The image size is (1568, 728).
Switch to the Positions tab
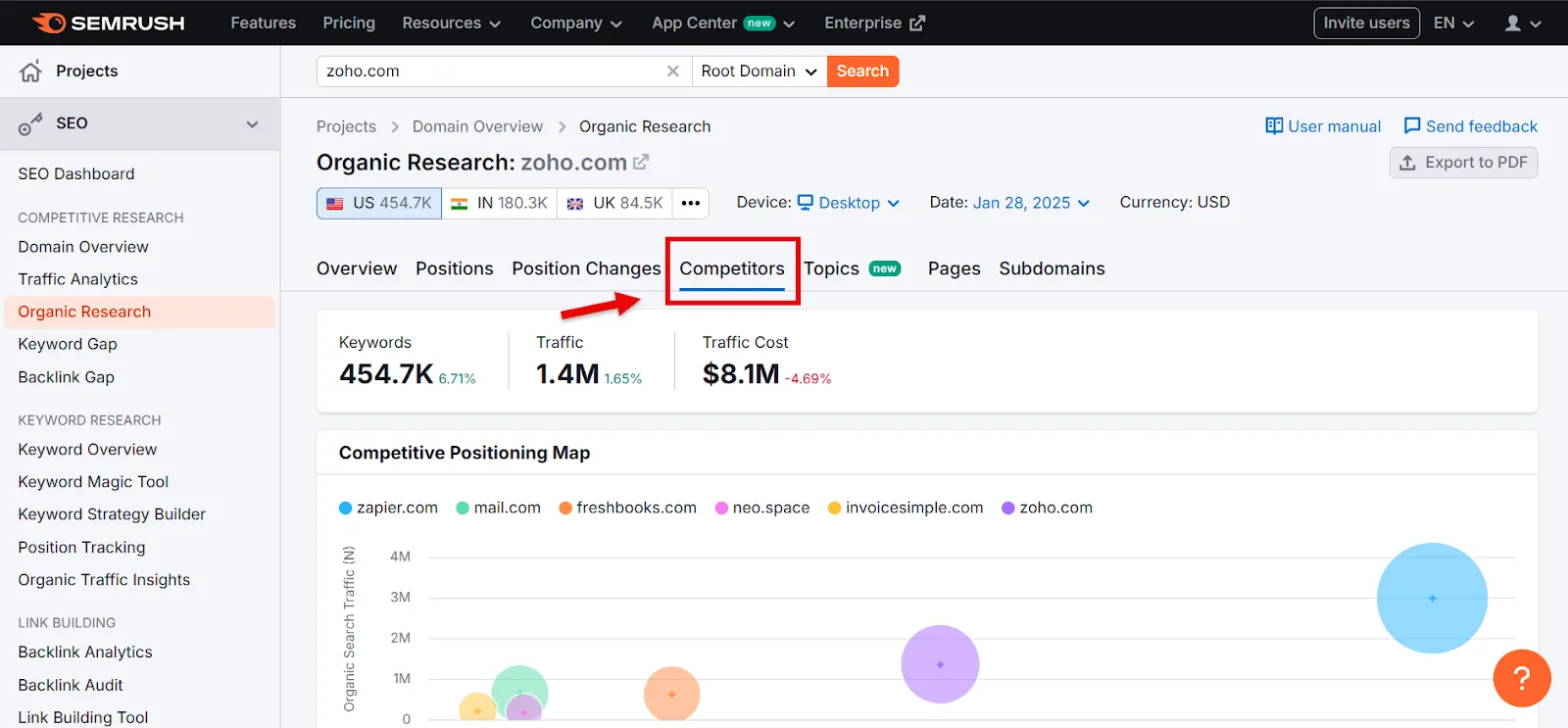coord(455,268)
